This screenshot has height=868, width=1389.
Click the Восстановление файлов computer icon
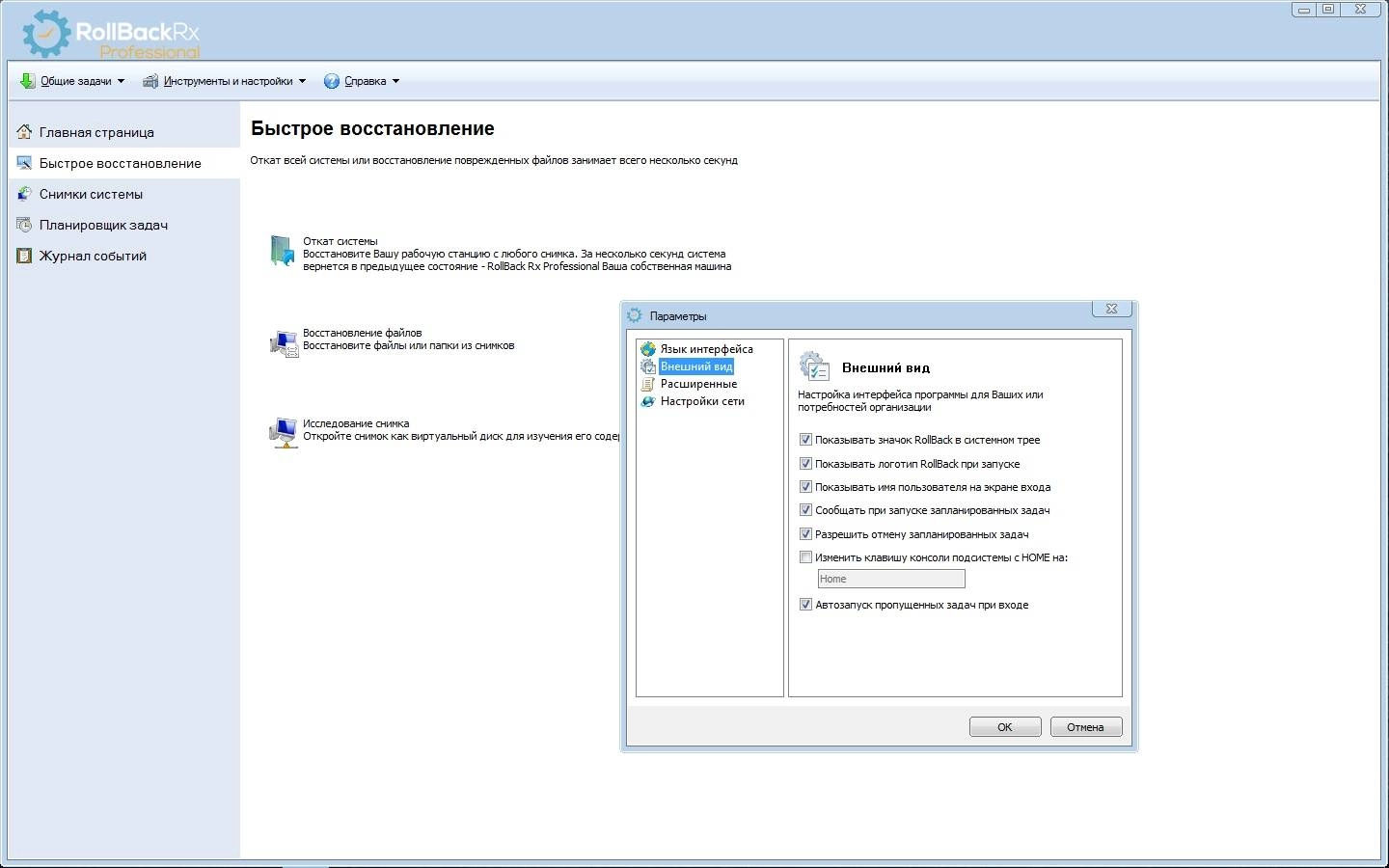(x=284, y=343)
